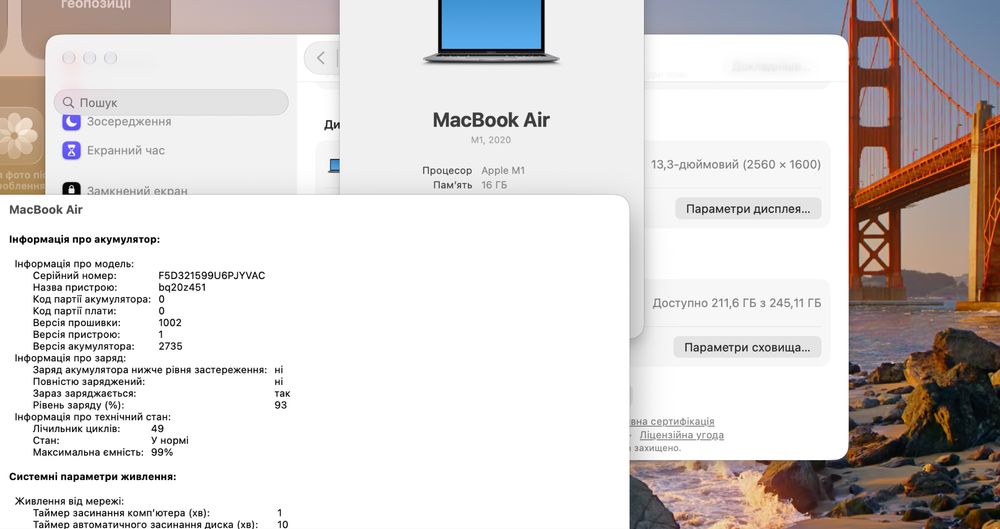Click the Інформація про заряд: row
1000x529 pixels.
[x=70, y=358]
